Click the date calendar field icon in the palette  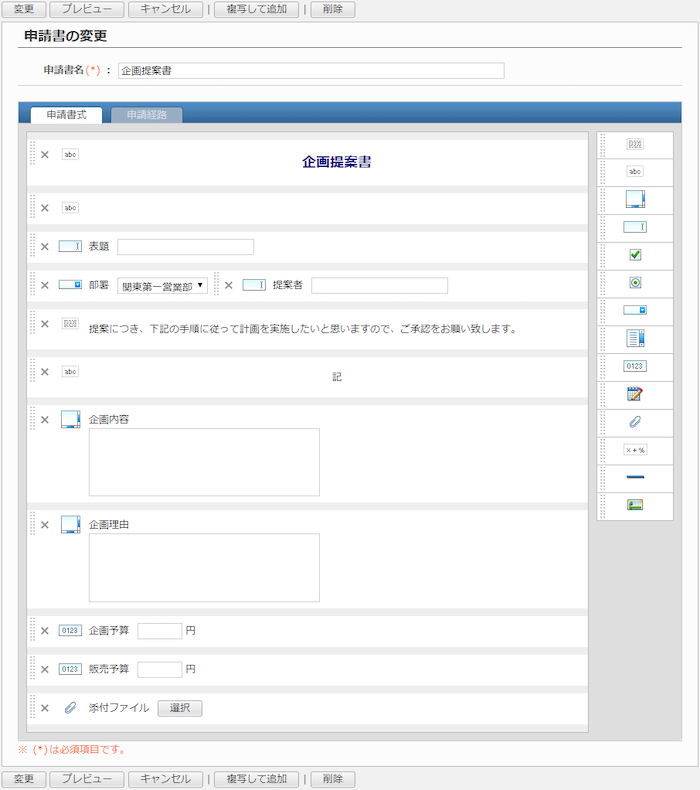coord(635,394)
